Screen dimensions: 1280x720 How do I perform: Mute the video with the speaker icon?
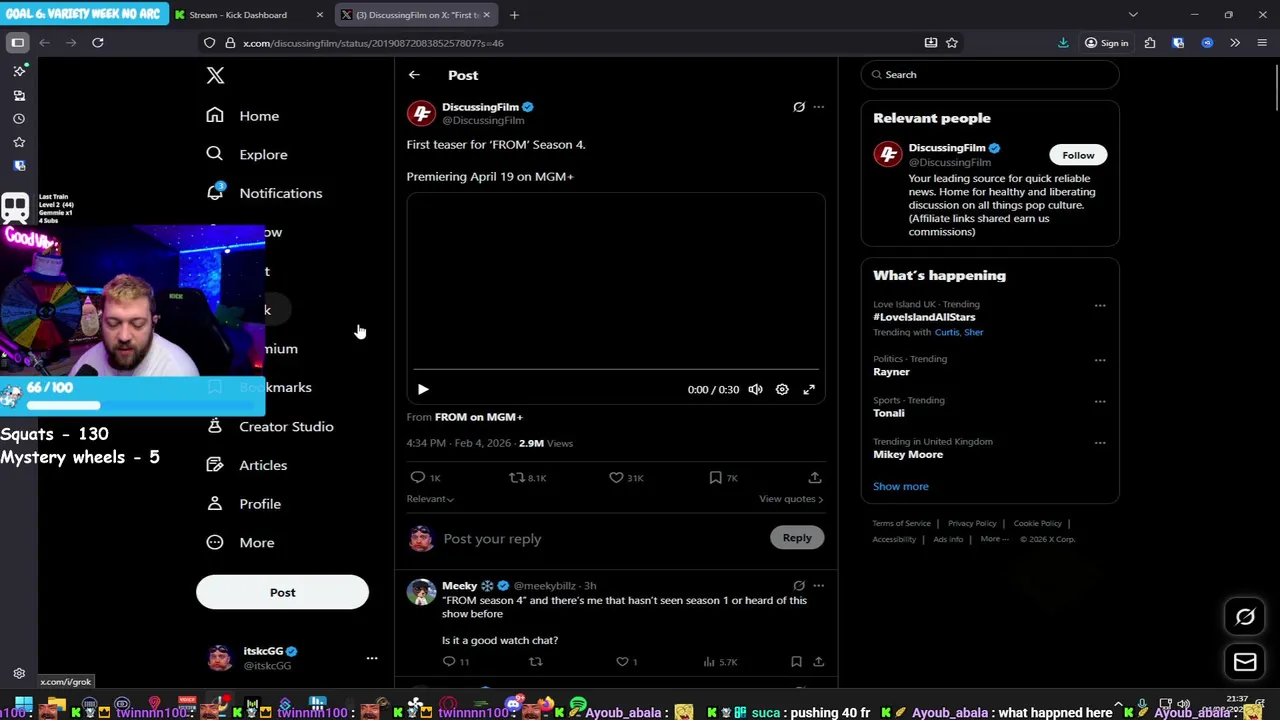(x=755, y=389)
